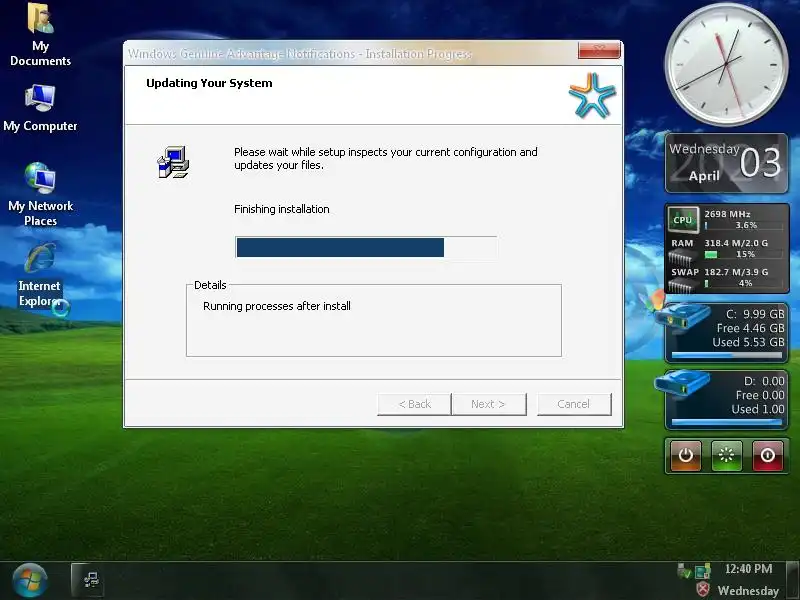Click the star logo in the installer dialog
The width and height of the screenshot is (800, 600).
tap(592, 95)
